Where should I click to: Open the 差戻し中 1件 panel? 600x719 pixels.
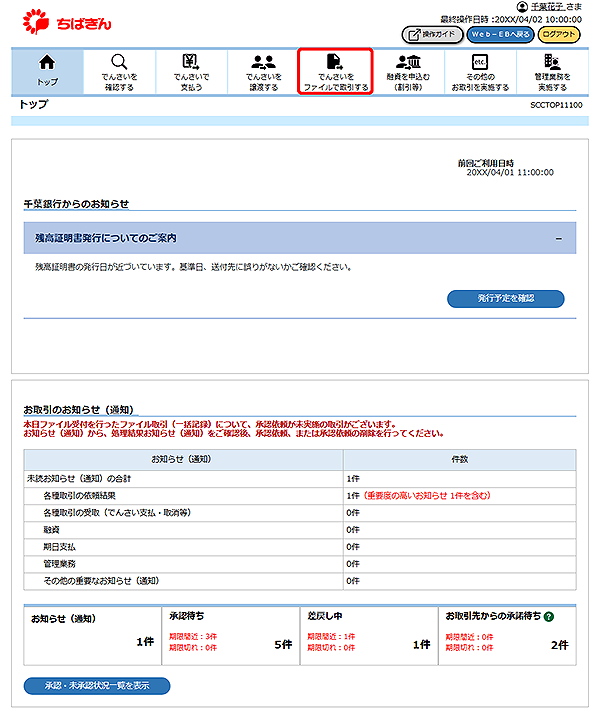tap(367, 635)
